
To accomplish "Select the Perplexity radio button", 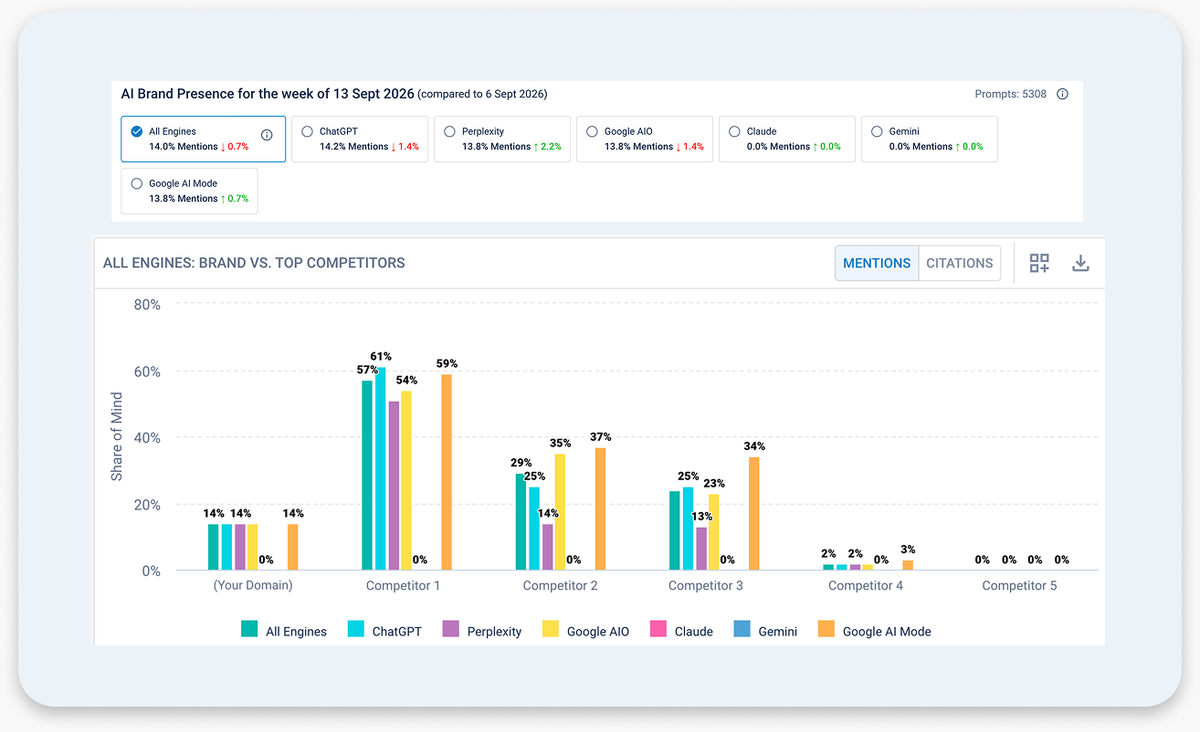I will click(x=450, y=131).
